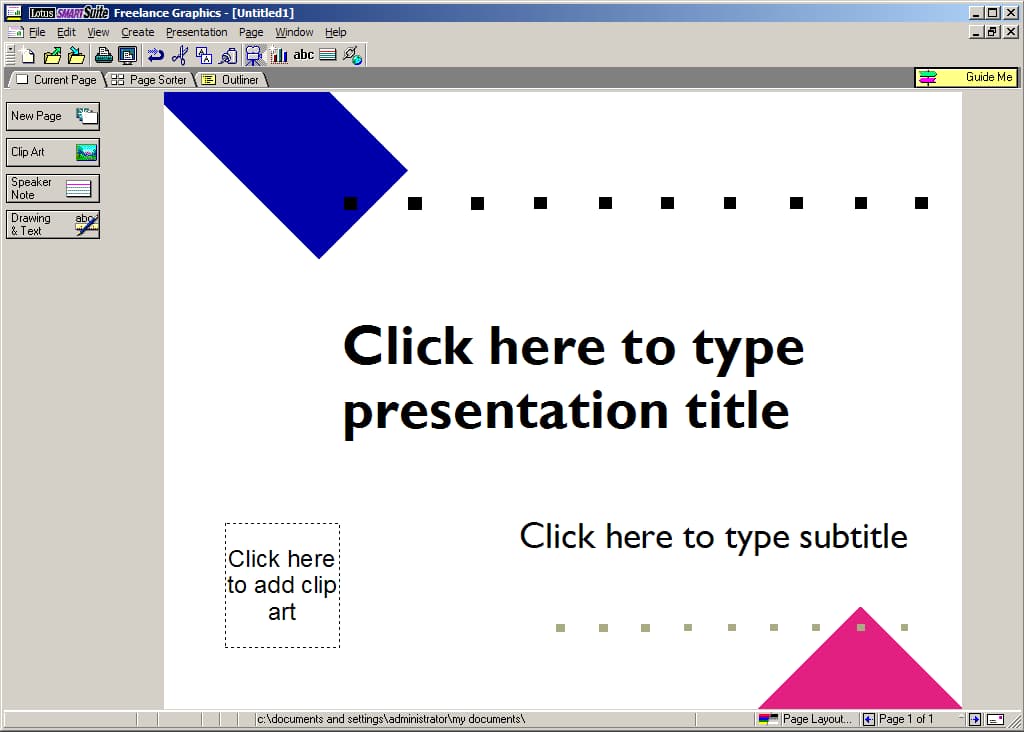
Task: Run screen show using monitor icon
Action: [x=127, y=56]
